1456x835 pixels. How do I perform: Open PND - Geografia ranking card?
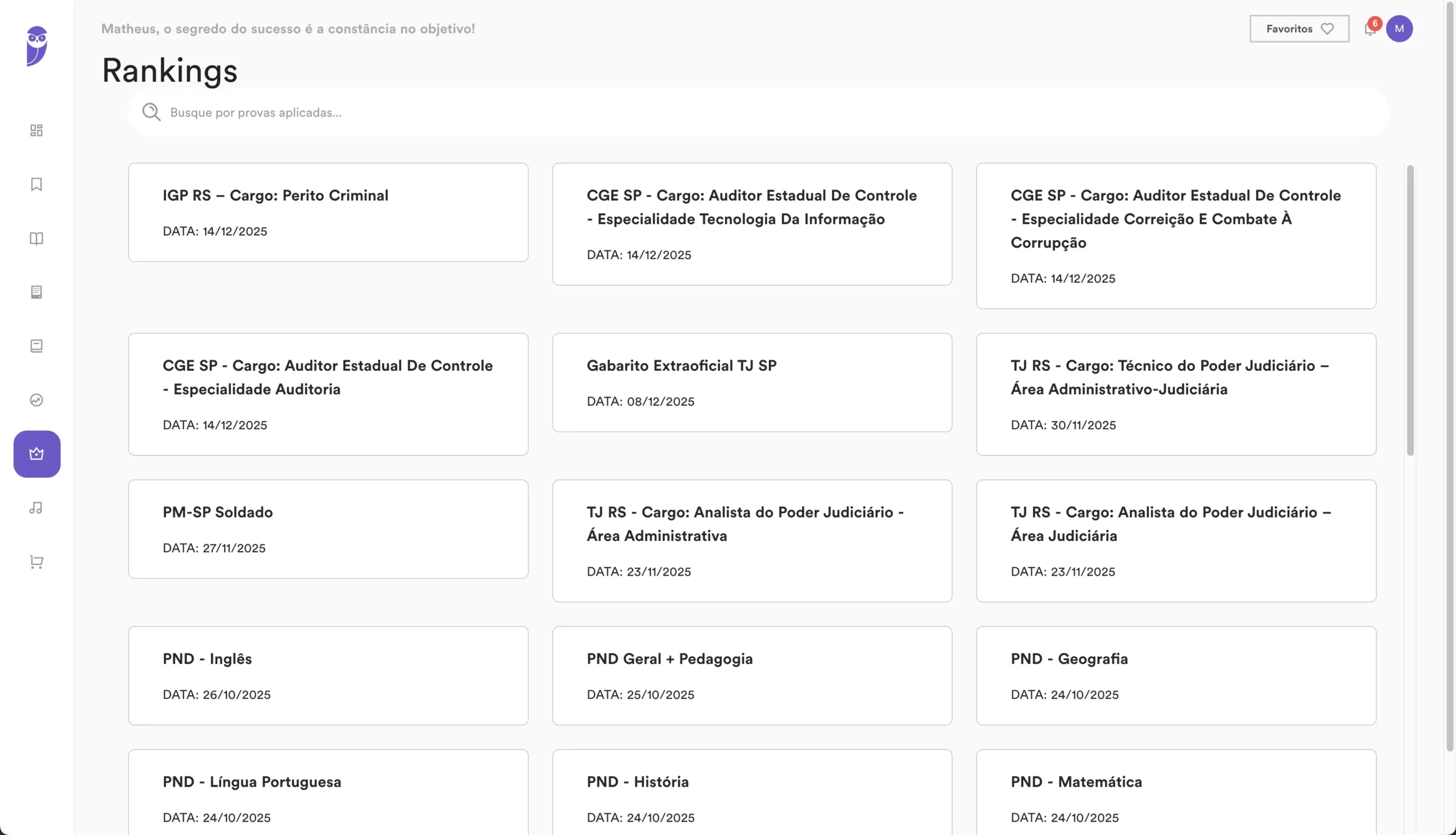1176,675
